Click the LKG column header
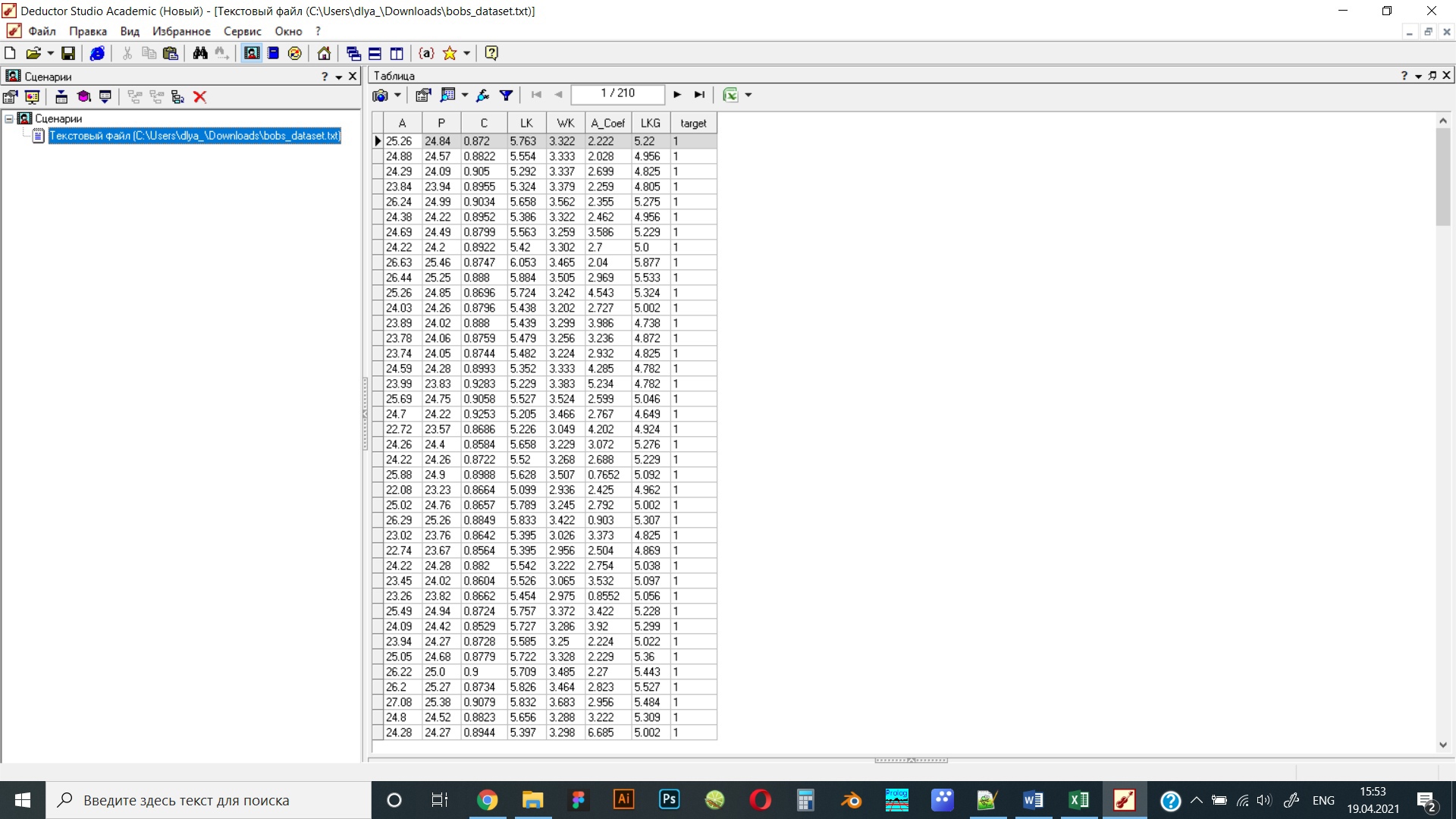1456x819 pixels. coord(651,123)
